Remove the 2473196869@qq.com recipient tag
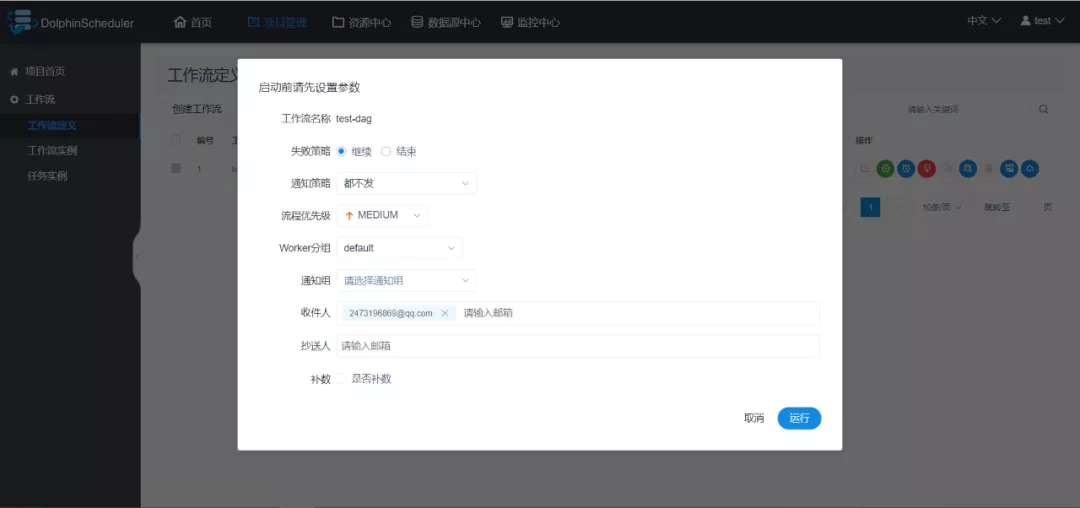This screenshot has height=508, width=1080. [x=445, y=313]
